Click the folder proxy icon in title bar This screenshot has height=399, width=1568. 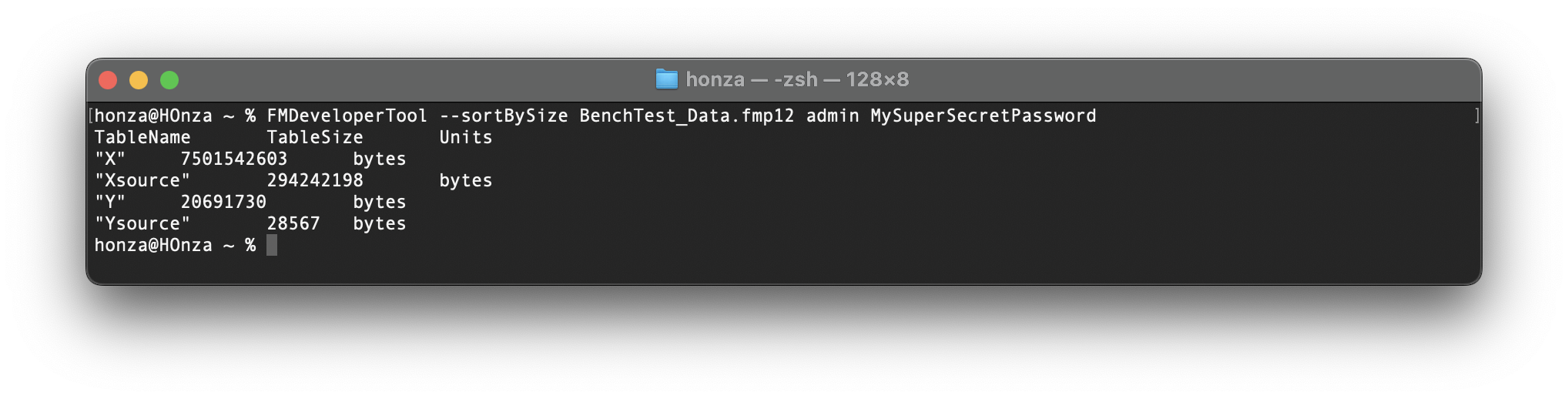pyautogui.click(x=666, y=79)
